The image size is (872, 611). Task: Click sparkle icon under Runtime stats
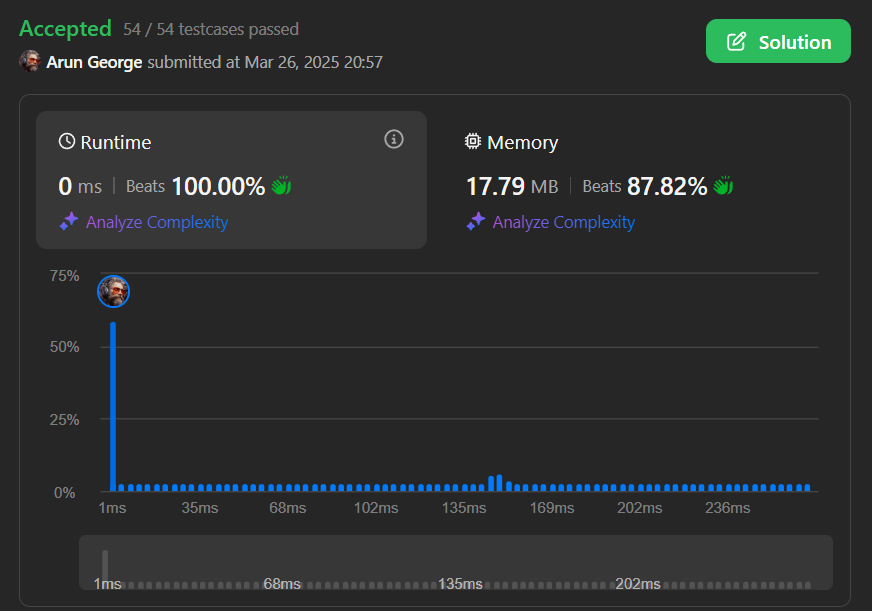[68, 222]
